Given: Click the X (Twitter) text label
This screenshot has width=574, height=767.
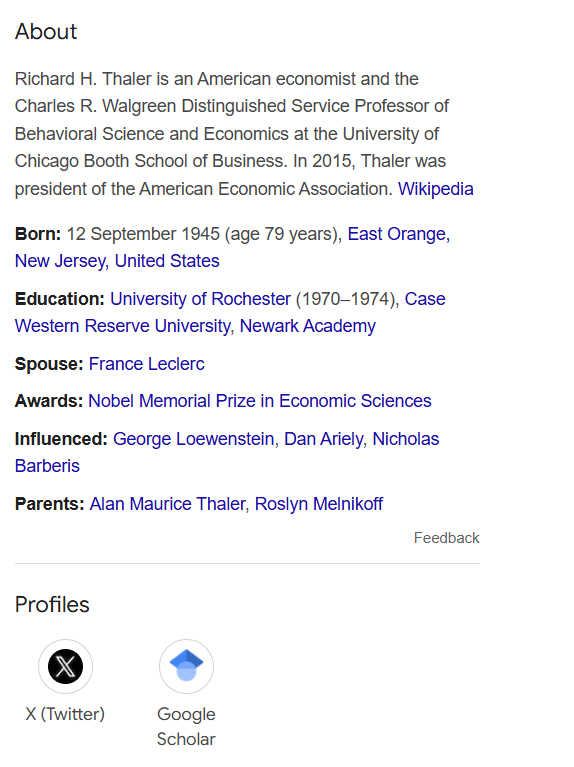Looking at the screenshot, I should pyautogui.click(x=65, y=714).
